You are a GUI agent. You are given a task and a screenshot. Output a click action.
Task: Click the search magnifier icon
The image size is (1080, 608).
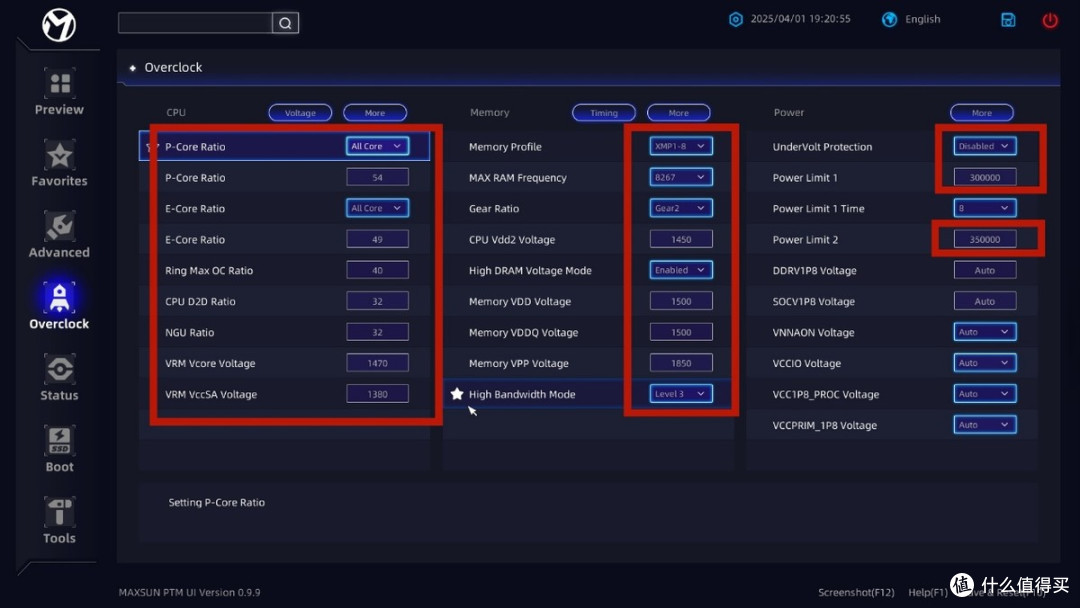(285, 23)
